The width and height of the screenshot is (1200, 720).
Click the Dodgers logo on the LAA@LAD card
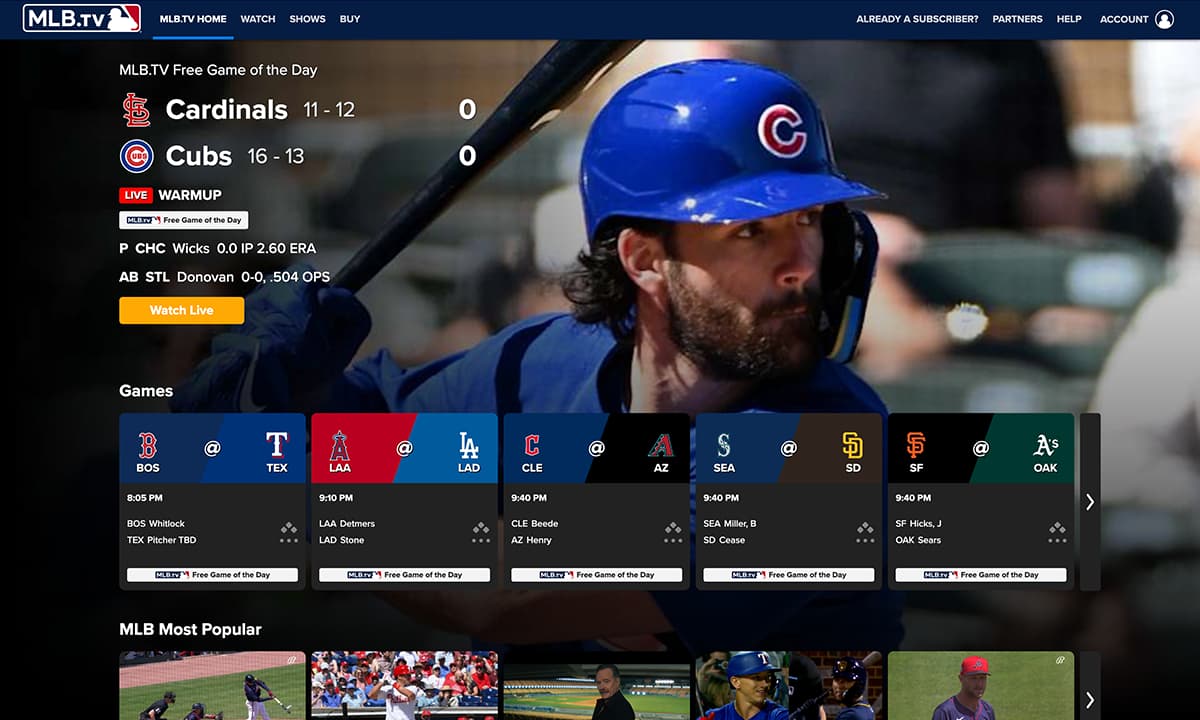pos(469,447)
